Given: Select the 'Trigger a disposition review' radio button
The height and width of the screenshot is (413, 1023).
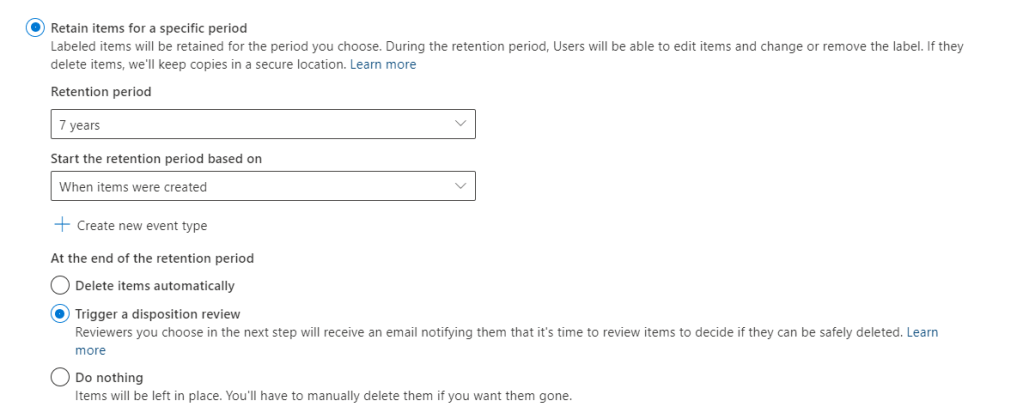Looking at the screenshot, I should tap(60, 314).
